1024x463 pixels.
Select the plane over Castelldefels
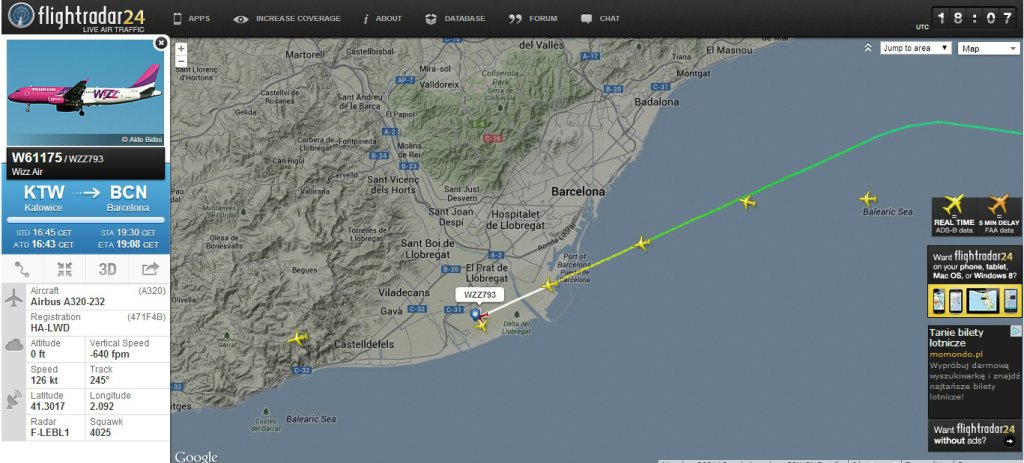[298, 338]
